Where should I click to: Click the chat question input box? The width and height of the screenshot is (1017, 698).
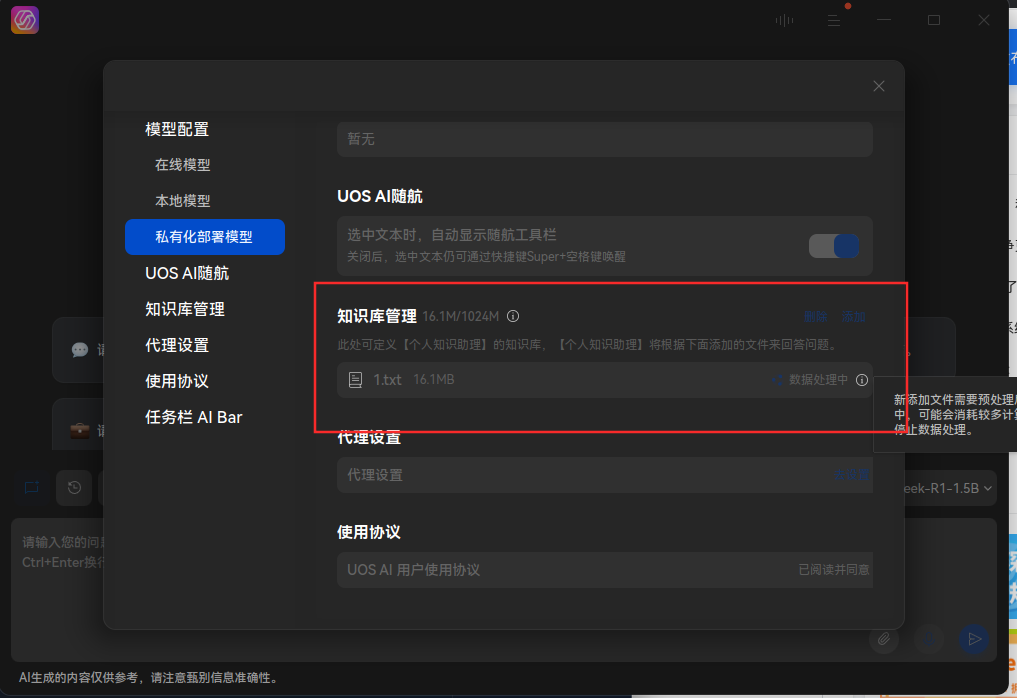503,589
